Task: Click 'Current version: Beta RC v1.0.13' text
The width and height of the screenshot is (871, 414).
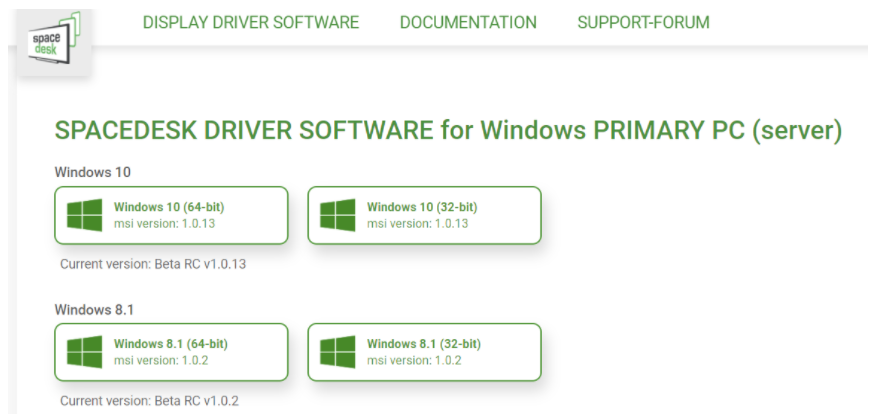Action: click(x=153, y=264)
